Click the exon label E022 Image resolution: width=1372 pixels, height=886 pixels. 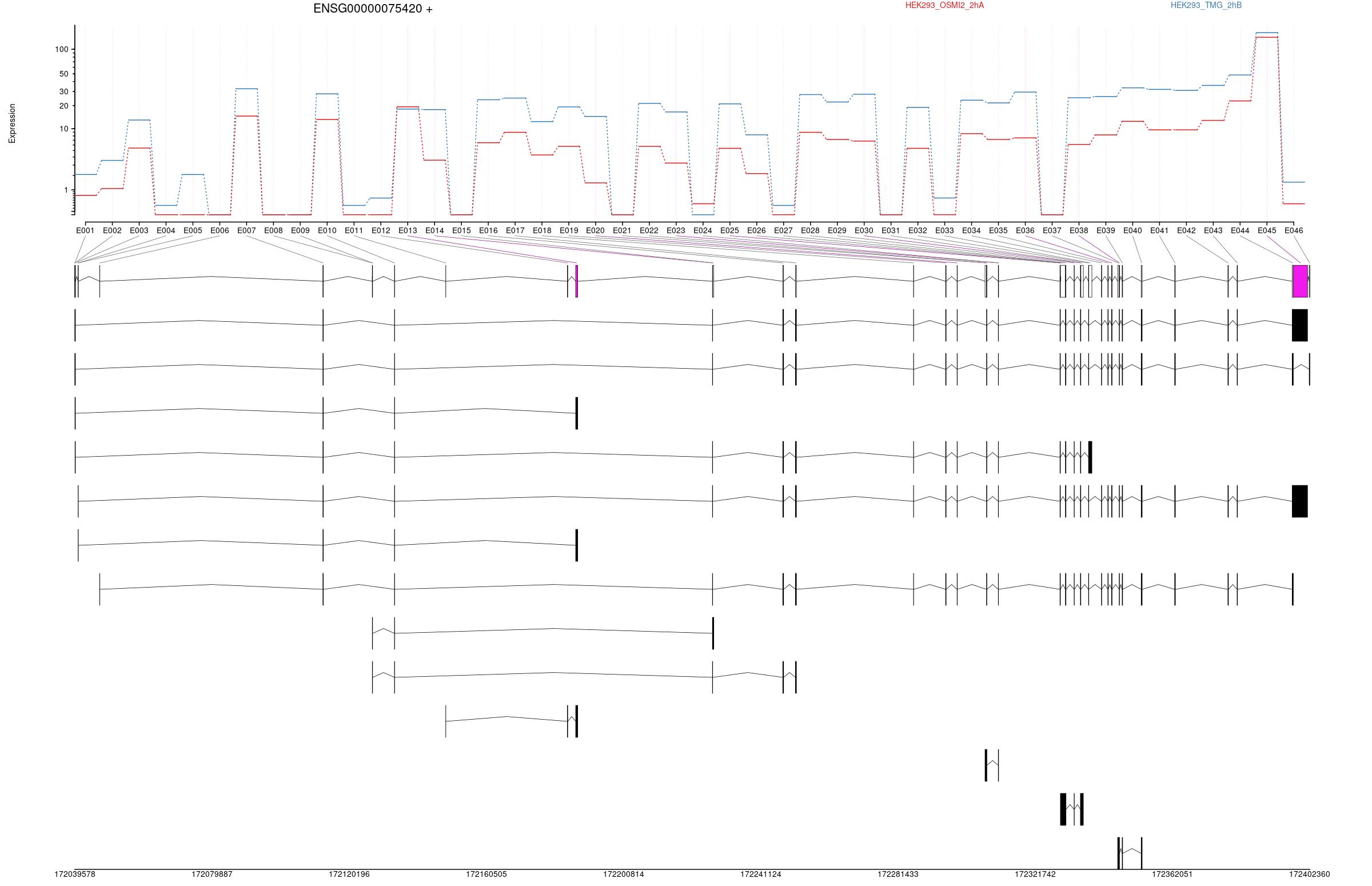pyautogui.click(x=649, y=231)
